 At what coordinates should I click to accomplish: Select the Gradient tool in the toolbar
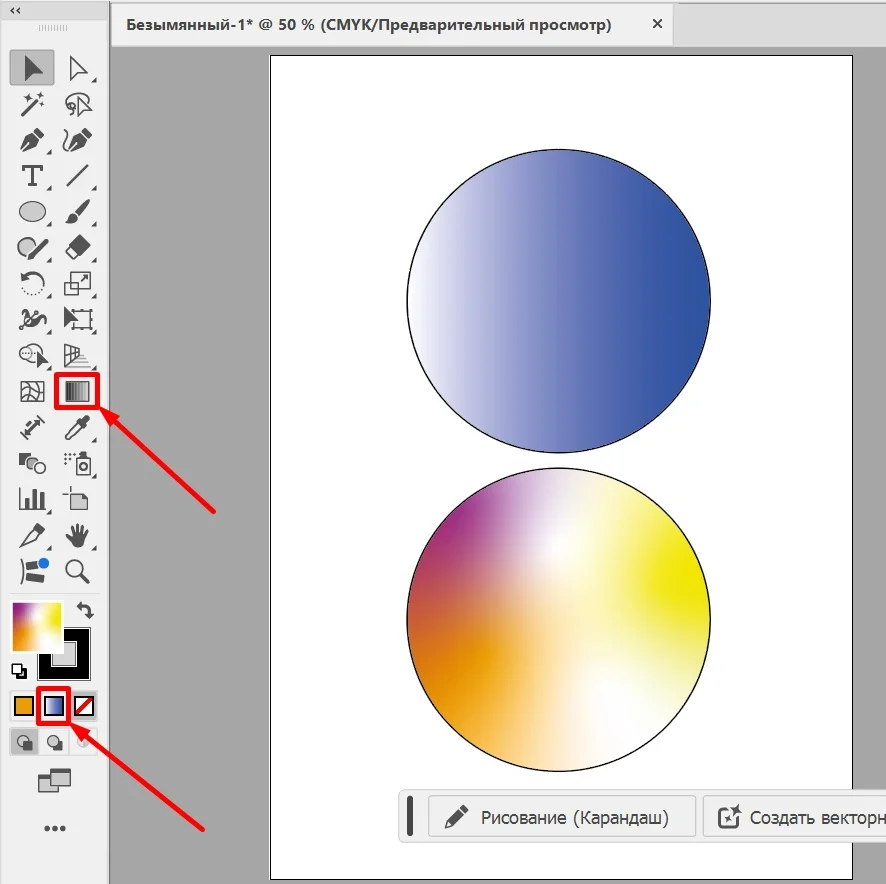coord(77,391)
